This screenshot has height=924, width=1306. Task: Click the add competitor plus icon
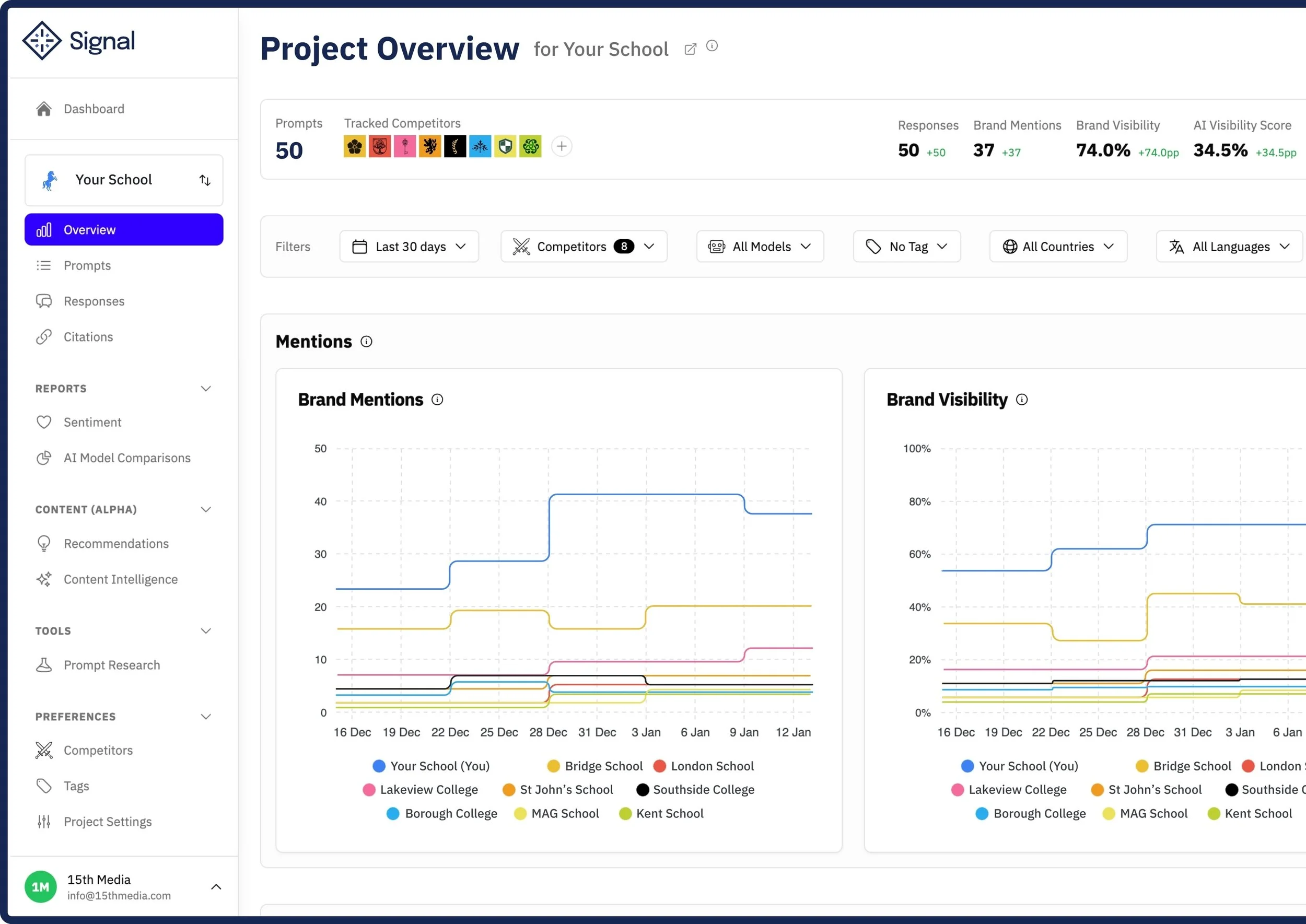tap(562, 147)
